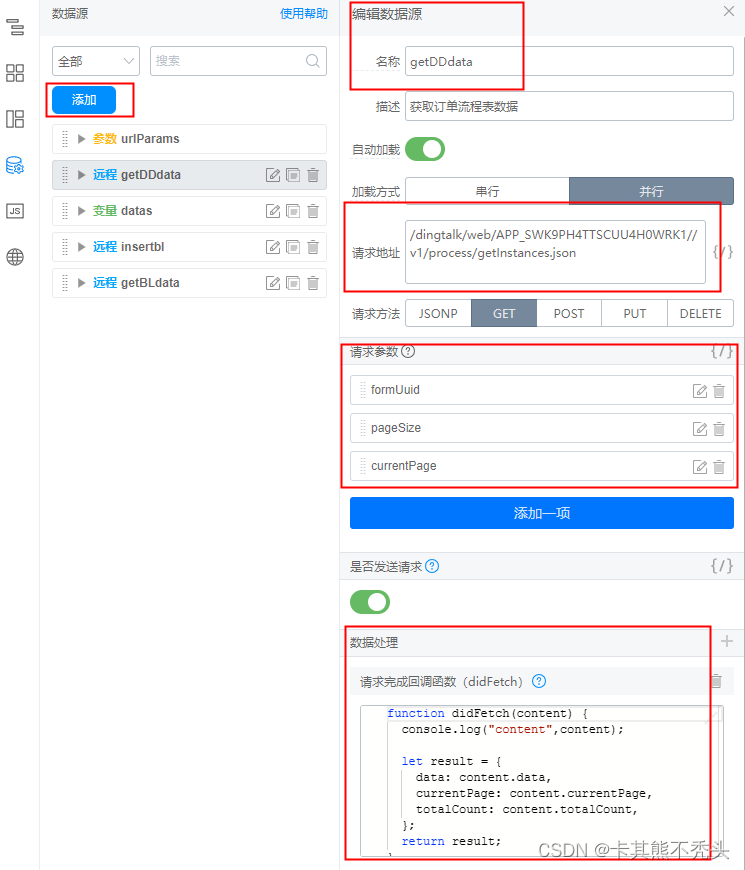Click the 描述 input field

coord(569,106)
